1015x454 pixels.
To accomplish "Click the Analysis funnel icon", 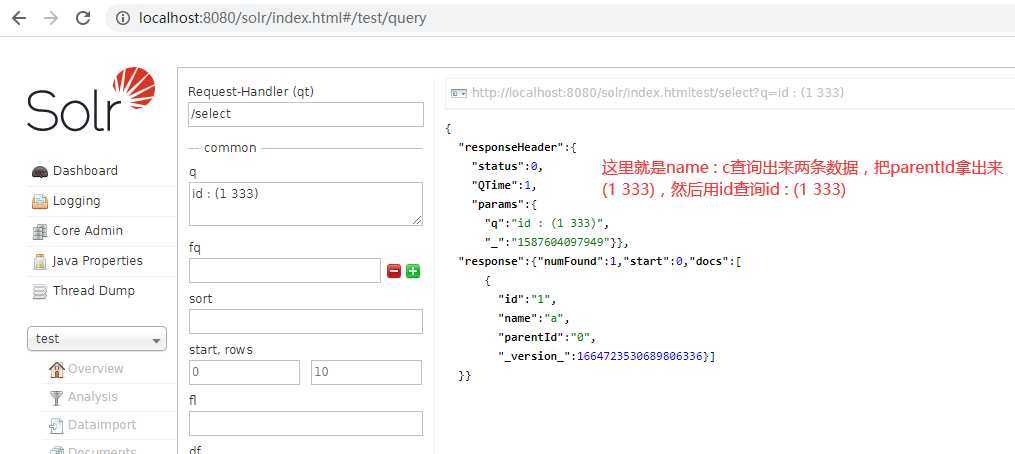I will click(x=57, y=397).
